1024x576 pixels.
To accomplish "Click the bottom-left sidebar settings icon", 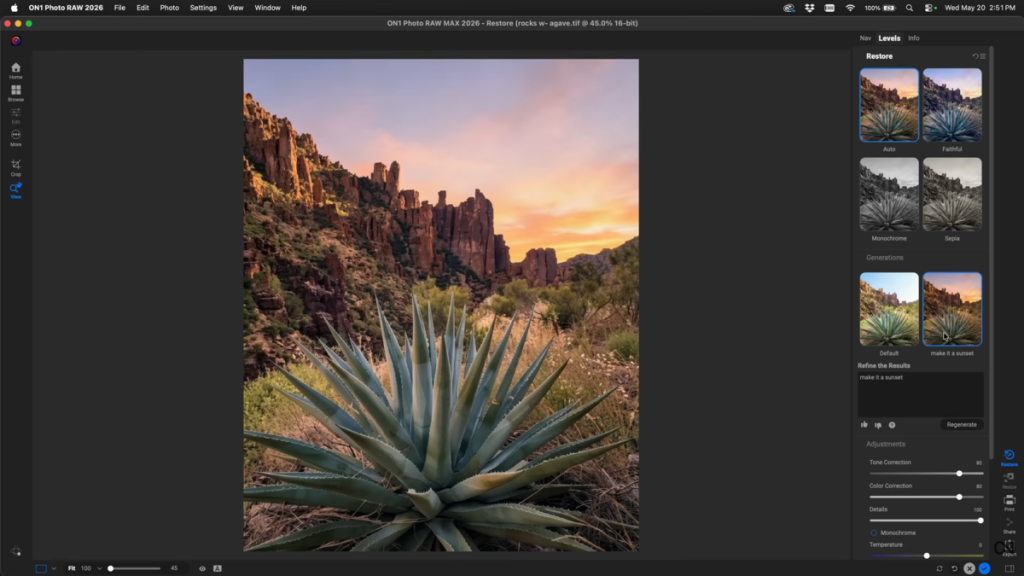I will point(16,551).
